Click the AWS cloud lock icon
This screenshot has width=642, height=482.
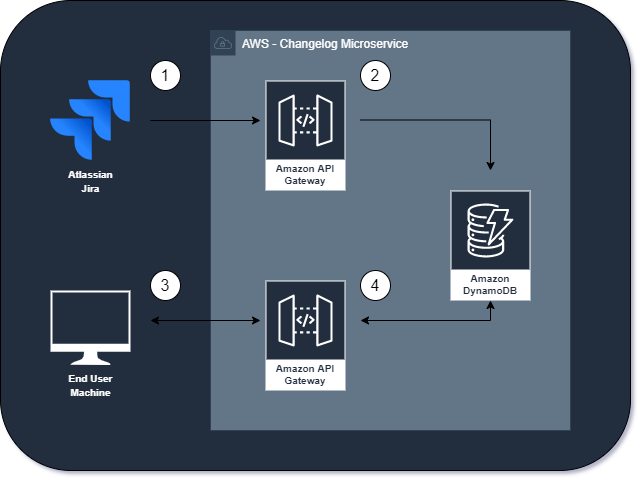223,44
